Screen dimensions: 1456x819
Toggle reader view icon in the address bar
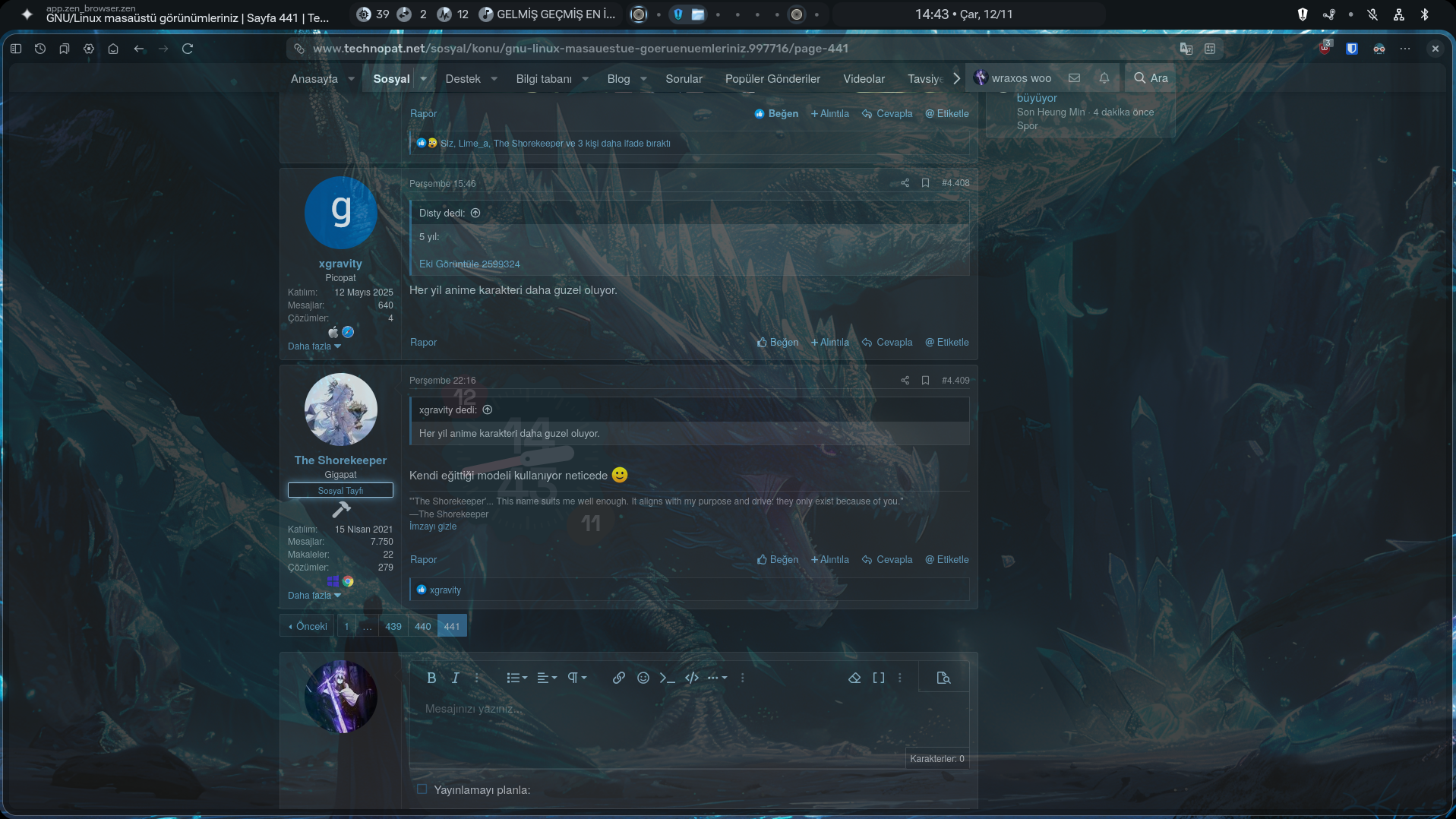(1210, 49)
